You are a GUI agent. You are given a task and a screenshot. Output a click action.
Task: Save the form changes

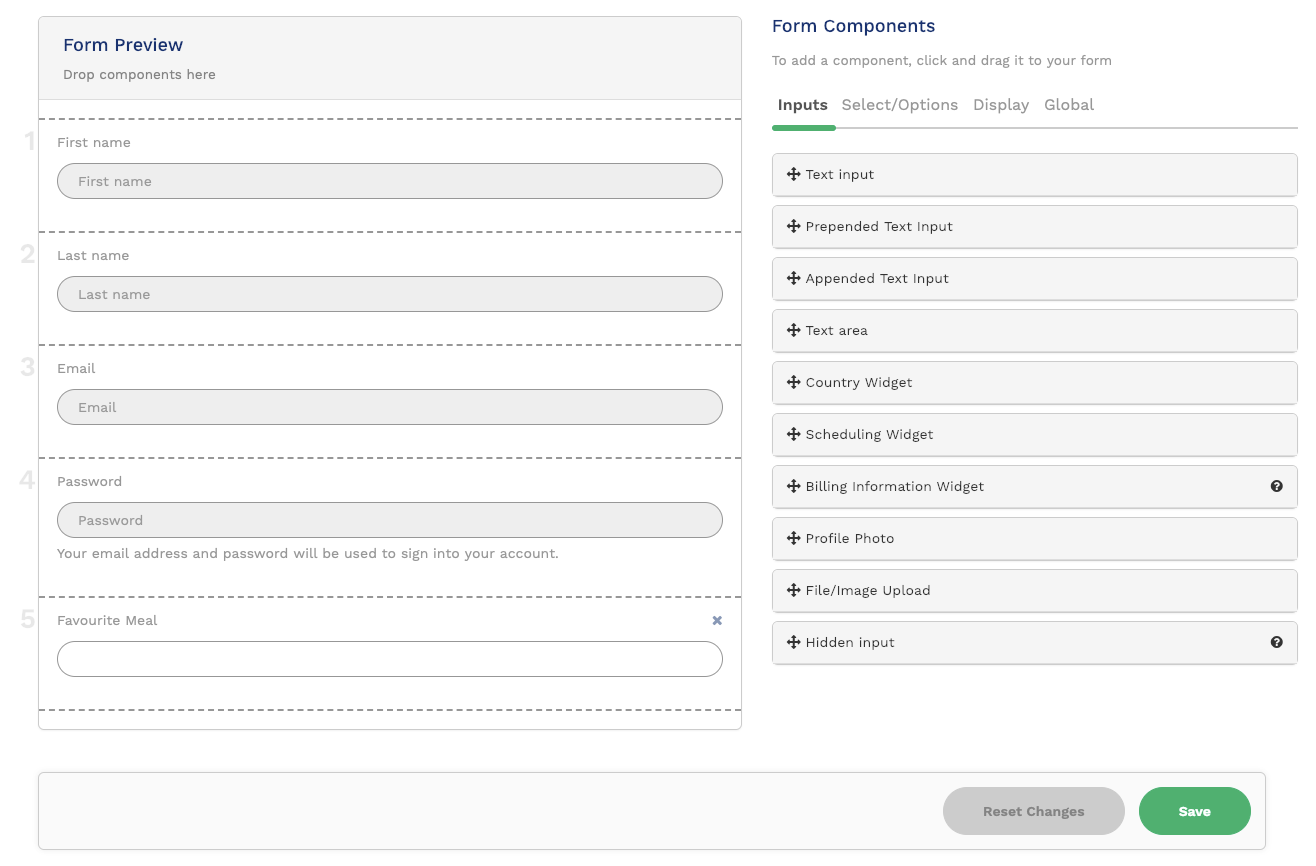(x=1194, y=811)
